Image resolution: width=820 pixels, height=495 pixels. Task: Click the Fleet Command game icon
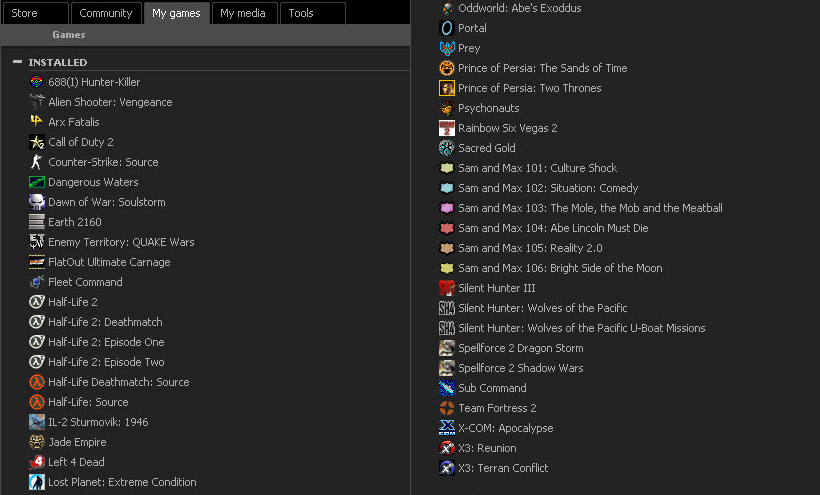(37, 282)
